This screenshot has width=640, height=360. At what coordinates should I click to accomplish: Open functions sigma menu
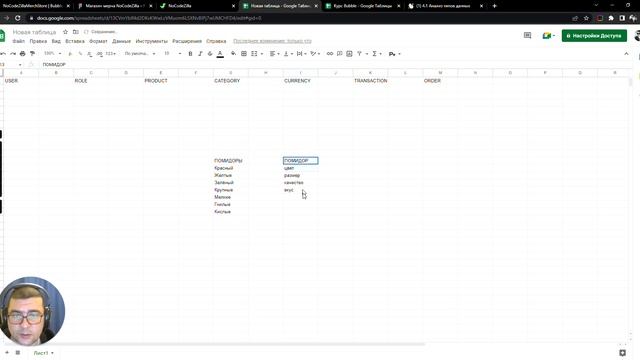tap(374, 53)
